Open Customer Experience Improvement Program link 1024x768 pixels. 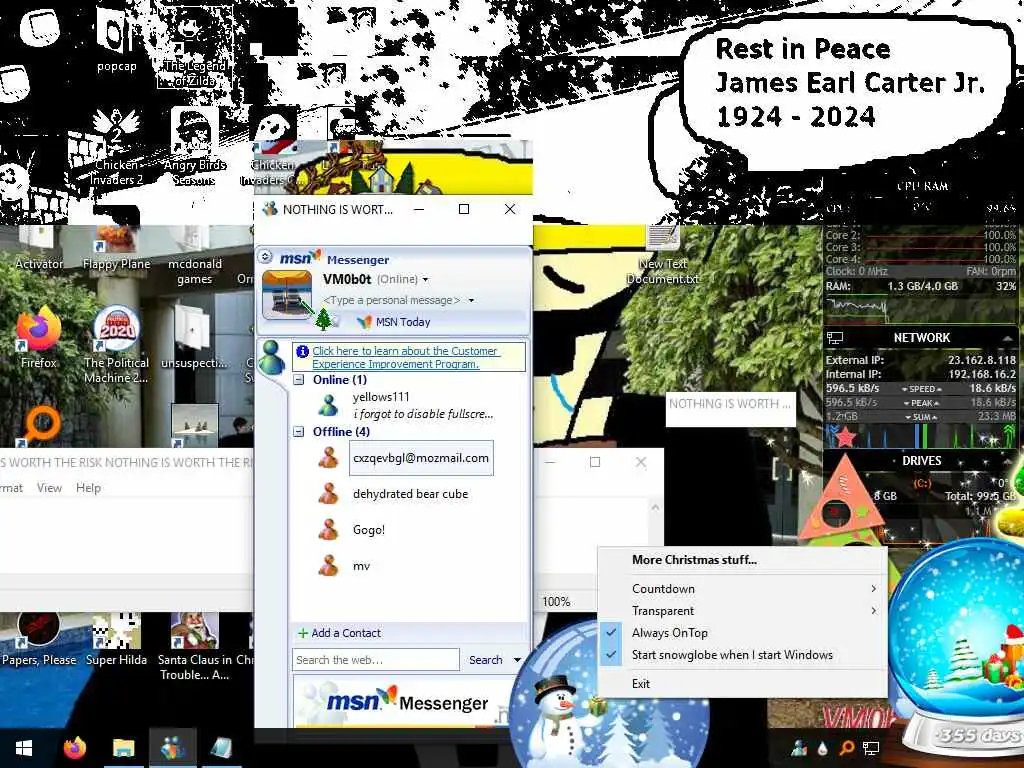[405, 357]
